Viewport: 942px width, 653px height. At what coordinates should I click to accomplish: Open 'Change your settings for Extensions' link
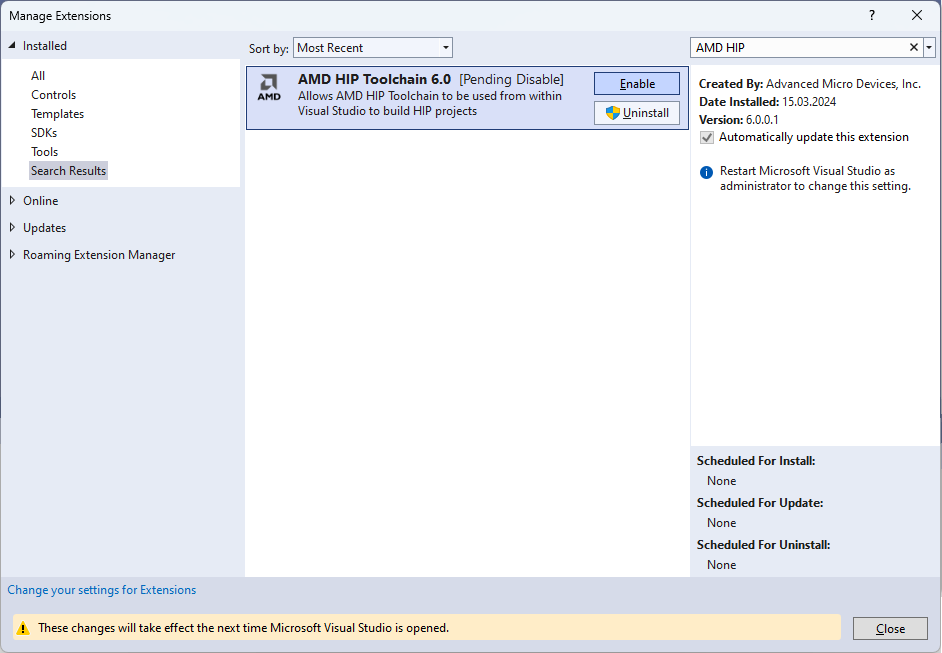[102, 590]
